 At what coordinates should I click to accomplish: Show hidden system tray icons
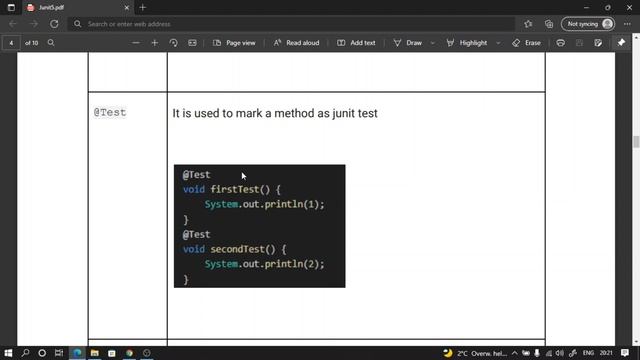tap(515, 353)
